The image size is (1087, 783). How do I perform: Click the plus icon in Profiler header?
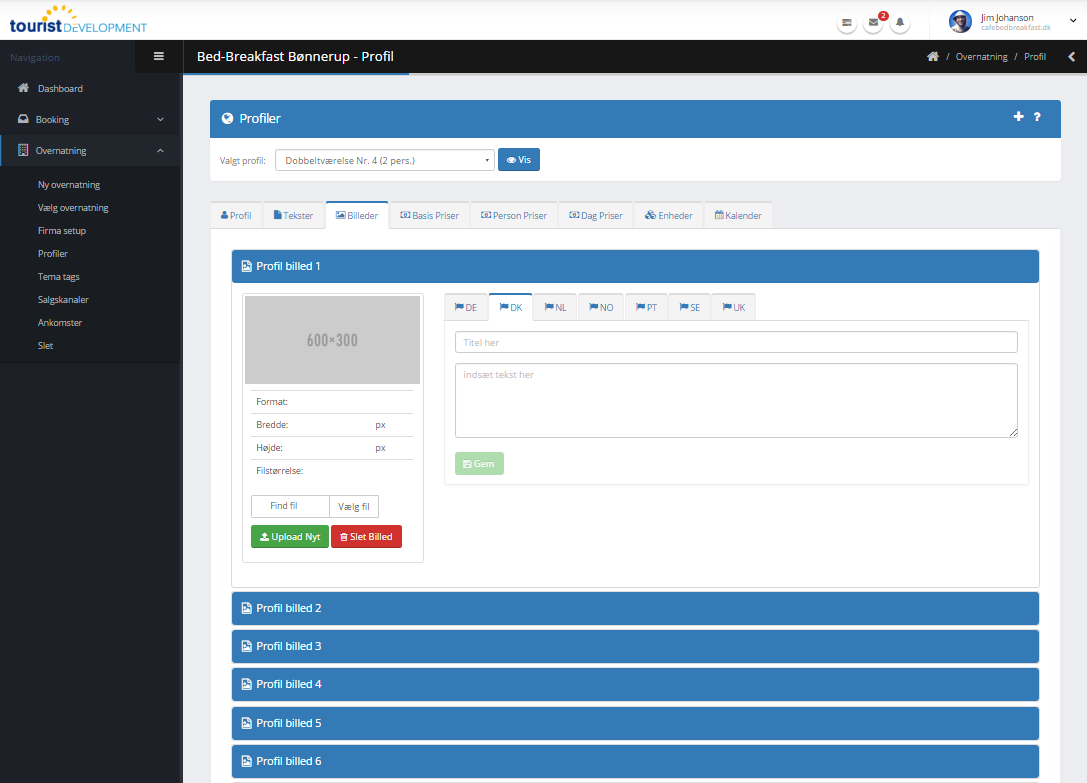click(x=1018, y=117)
